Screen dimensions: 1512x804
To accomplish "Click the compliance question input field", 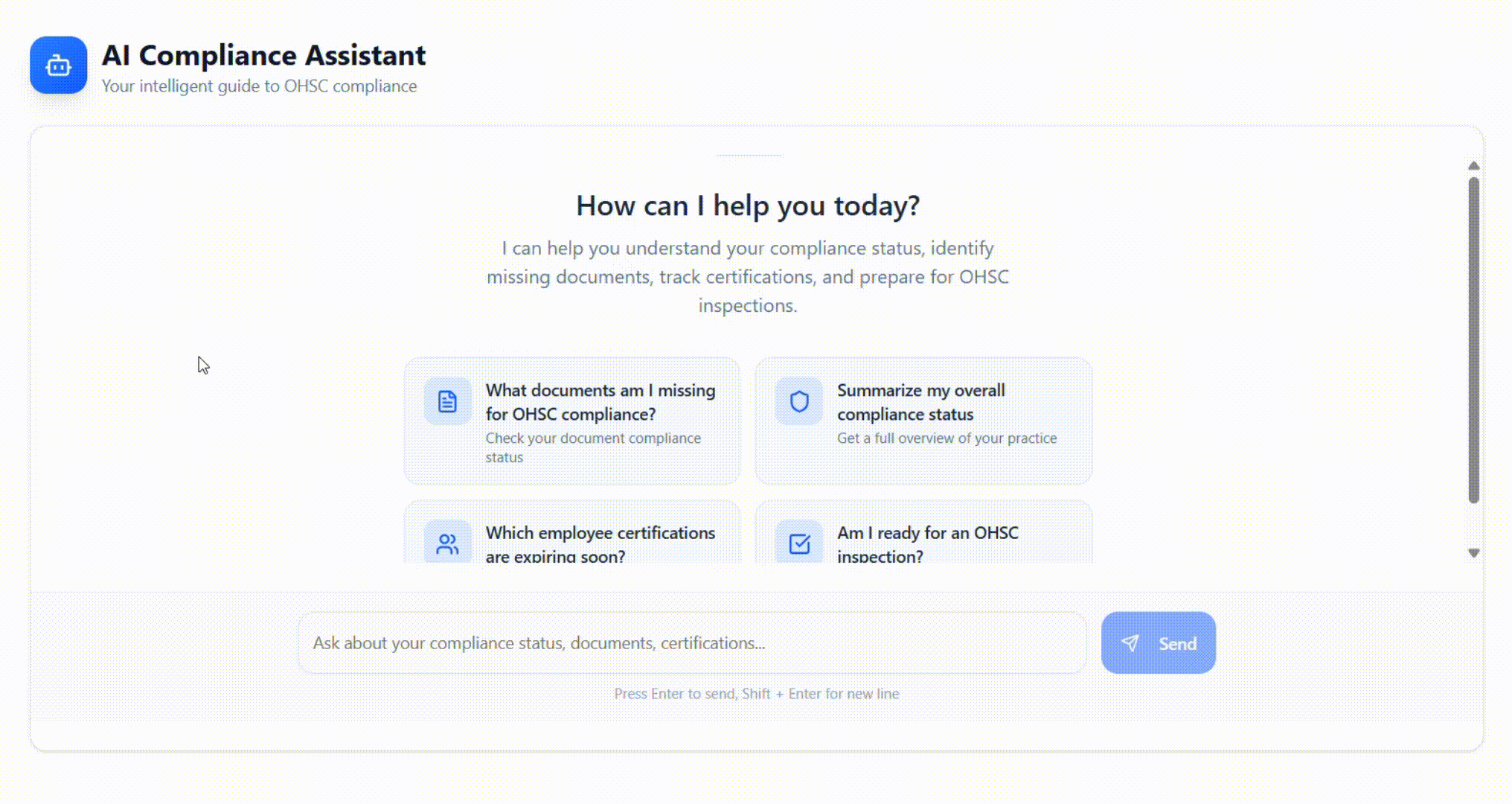I will point(693,643).
